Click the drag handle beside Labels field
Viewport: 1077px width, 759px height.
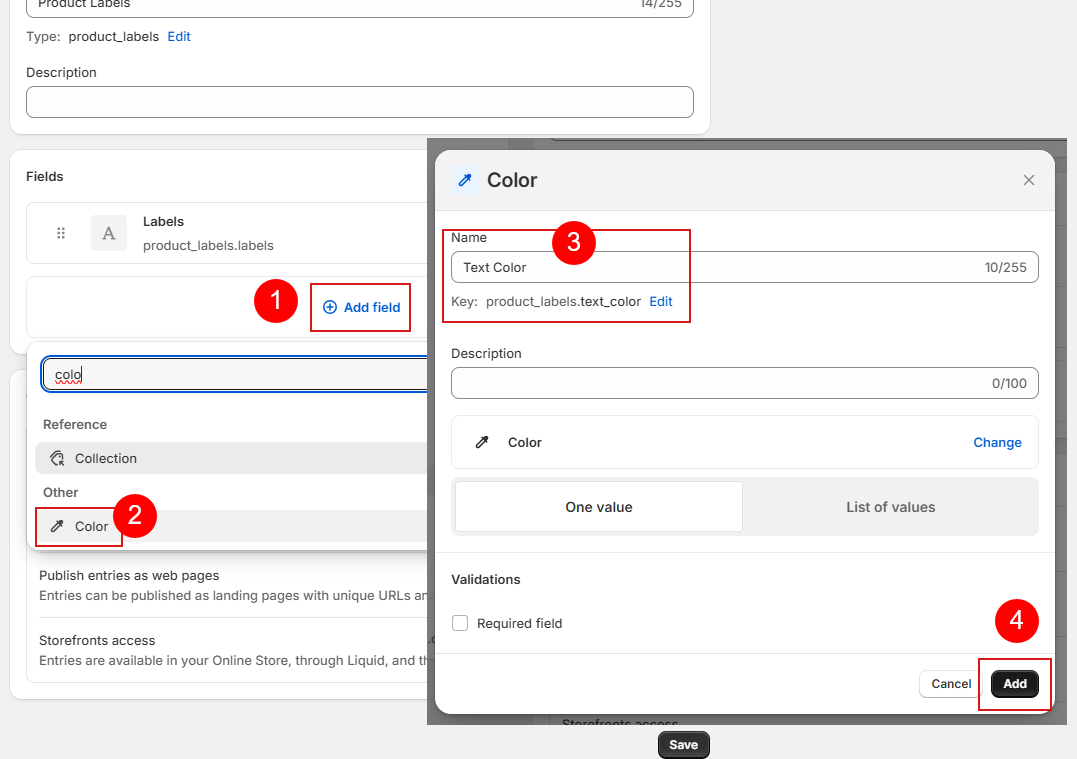click(61, 233)
